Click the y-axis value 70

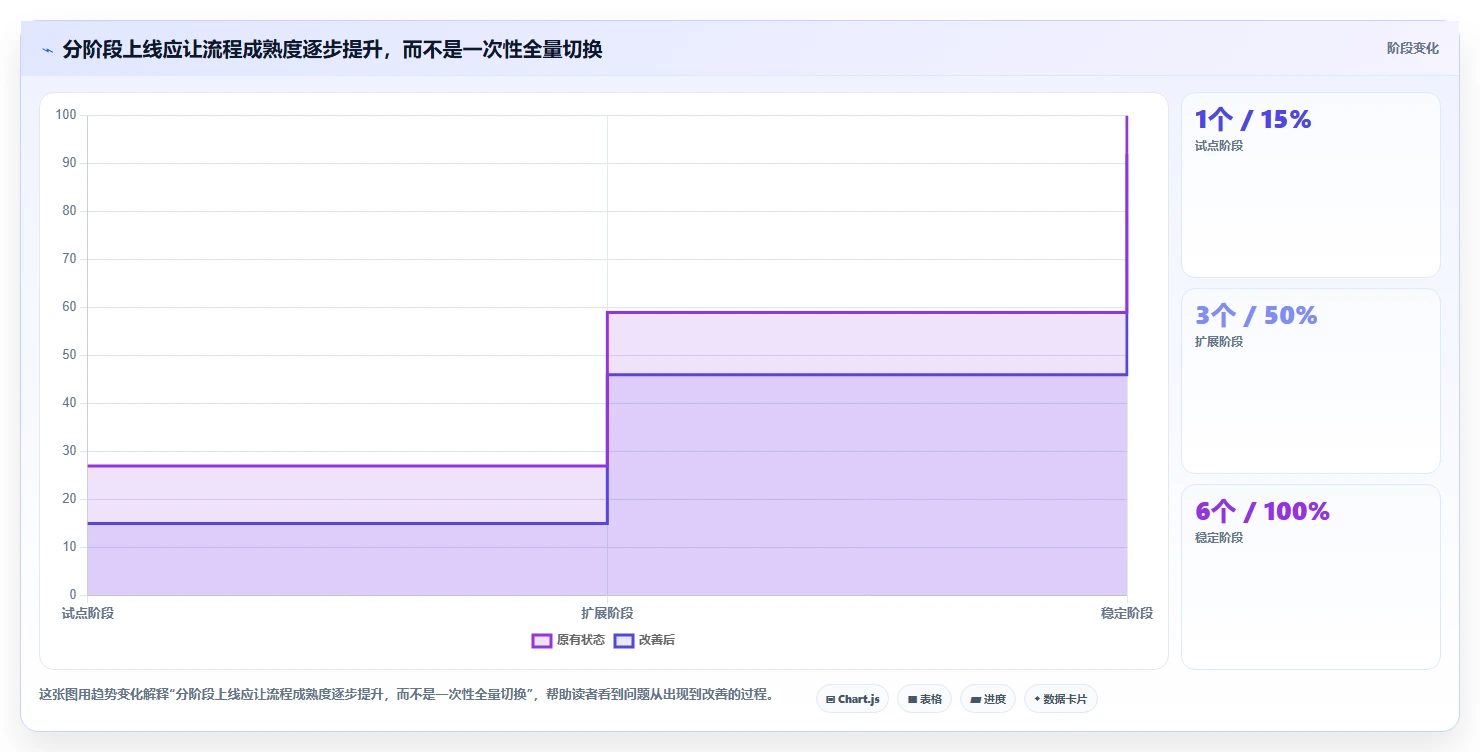(x=69, y=259)
